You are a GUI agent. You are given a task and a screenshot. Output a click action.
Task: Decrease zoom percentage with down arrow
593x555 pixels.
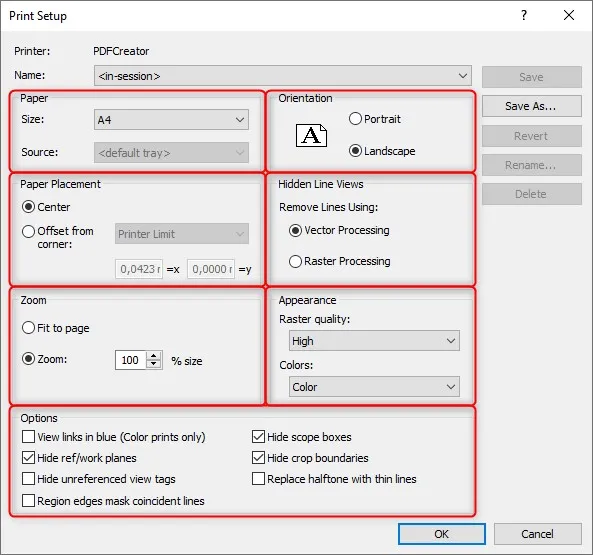[154, 364]
